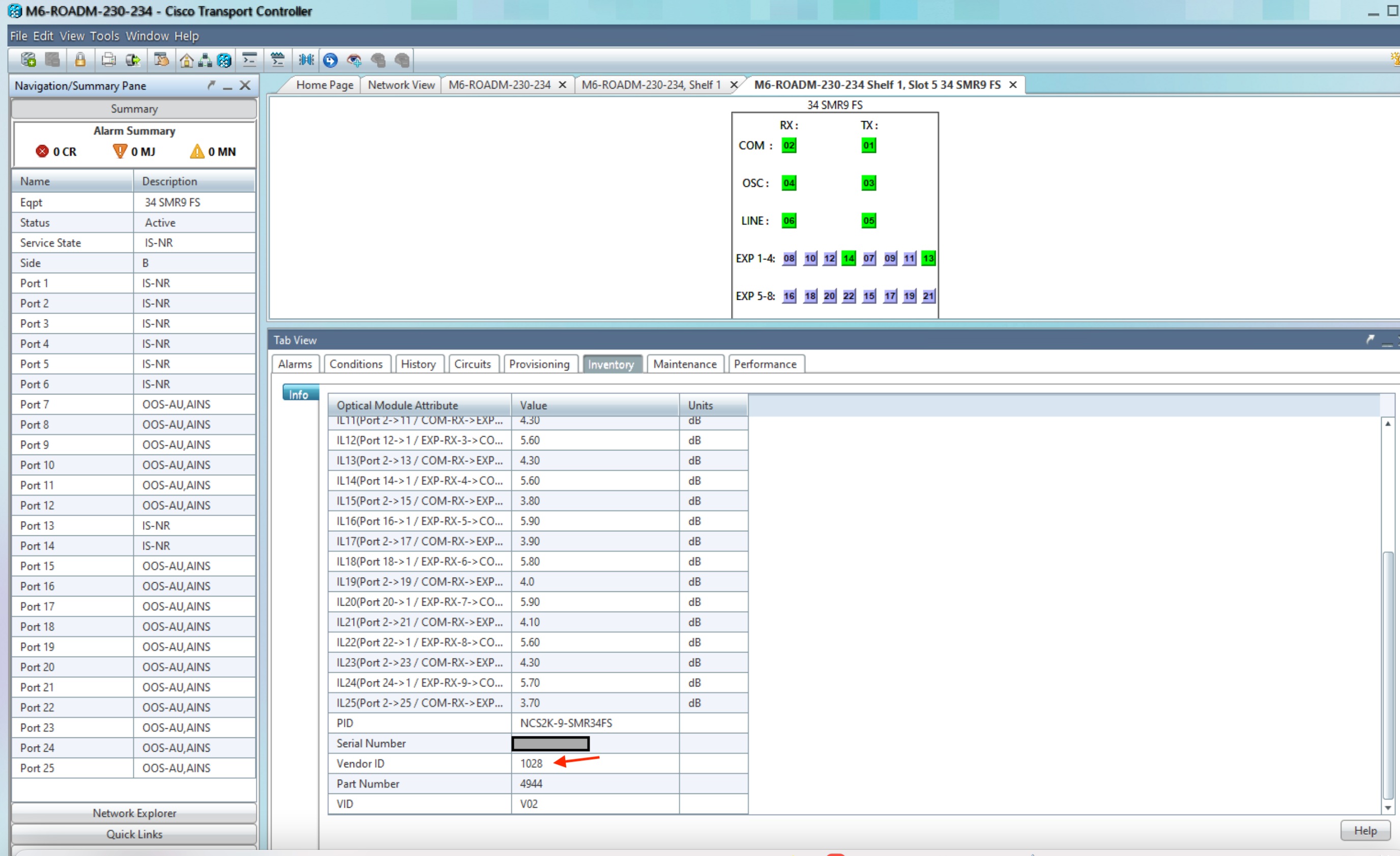Open the Help menu
Image resolution: width=1400 pixels, height=856 pixels.
tap(186, 36)
